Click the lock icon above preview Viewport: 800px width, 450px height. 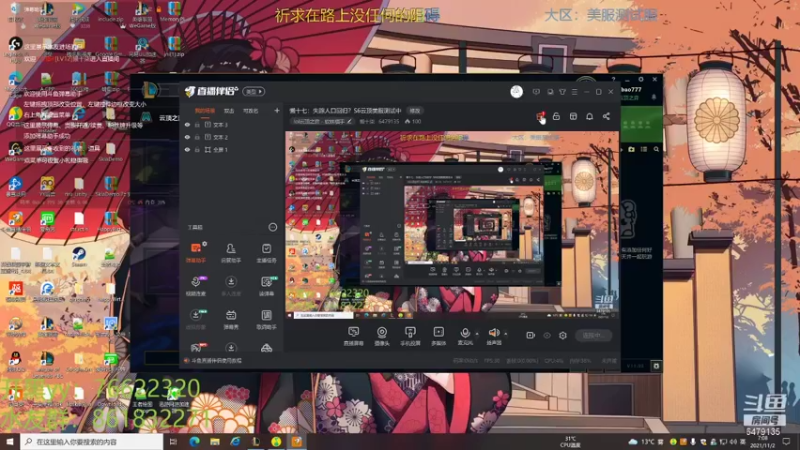556,116
